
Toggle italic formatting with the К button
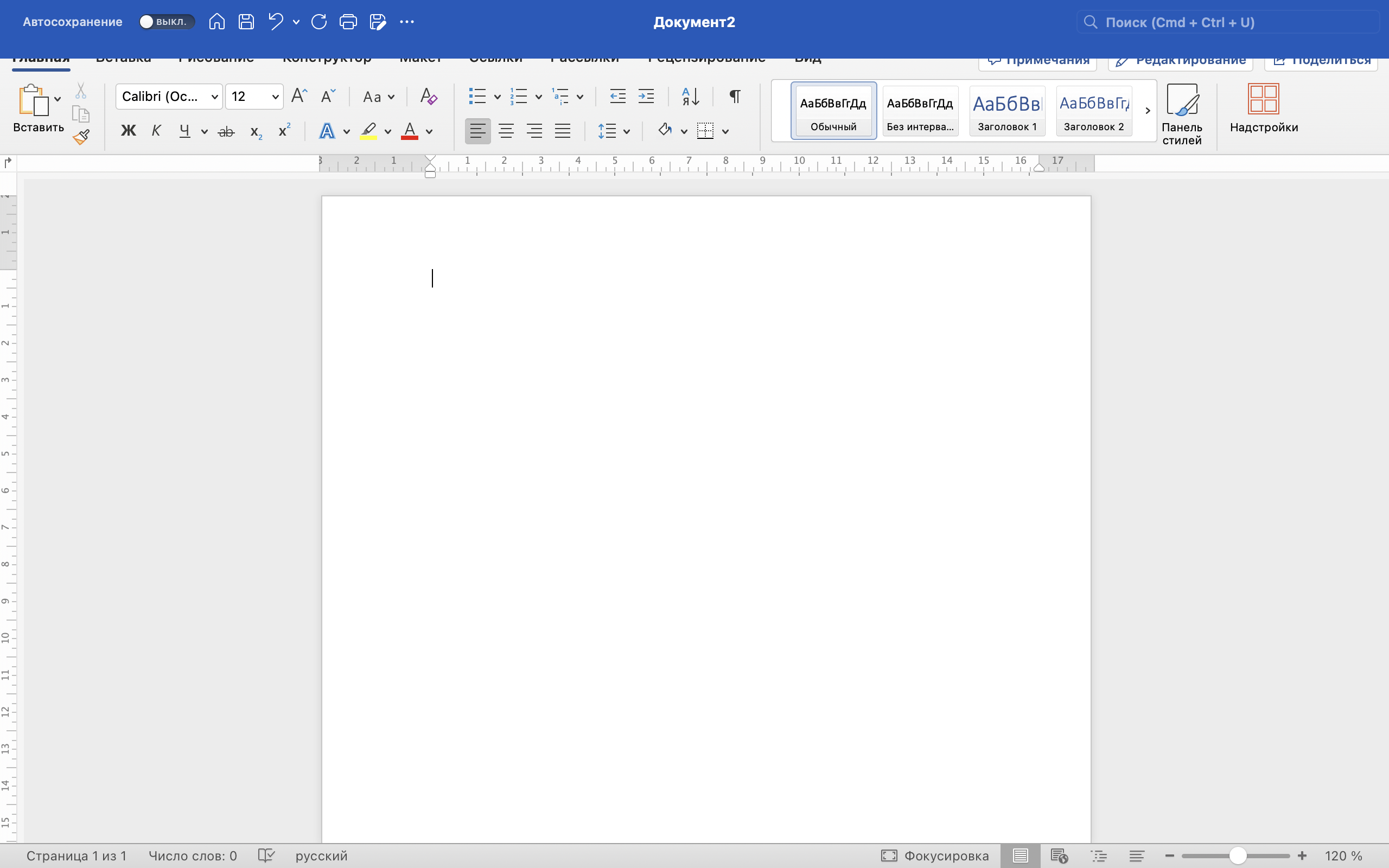(156, 131)
